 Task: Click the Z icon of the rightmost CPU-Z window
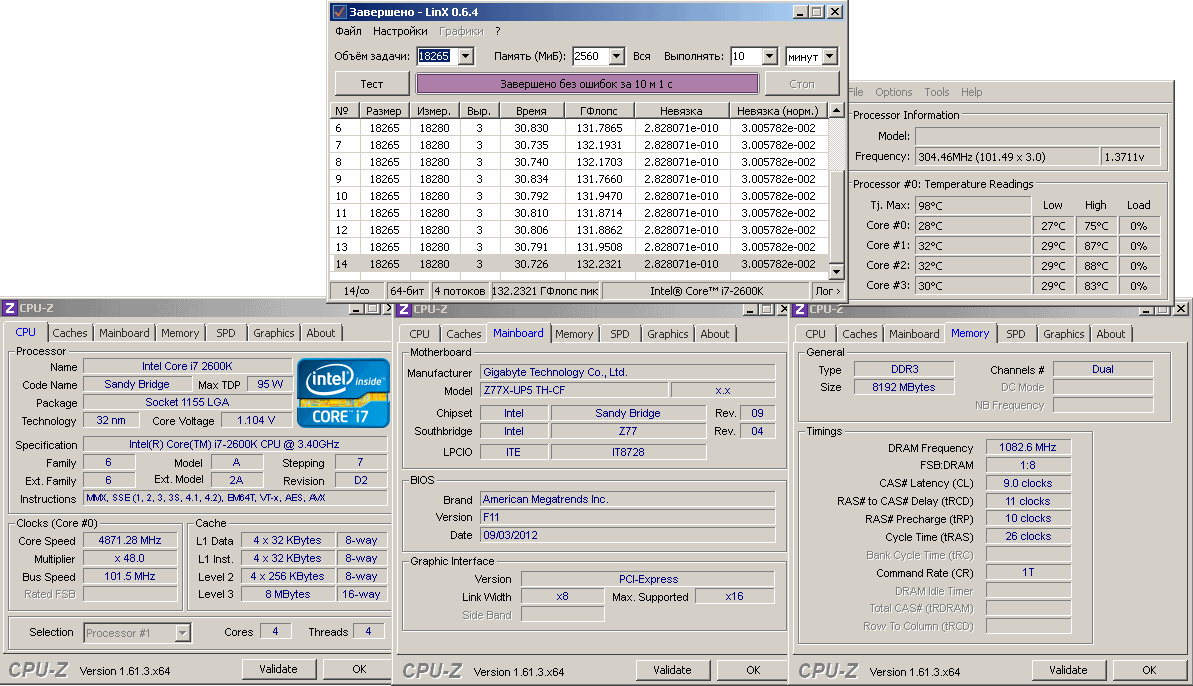pos(798,309)
